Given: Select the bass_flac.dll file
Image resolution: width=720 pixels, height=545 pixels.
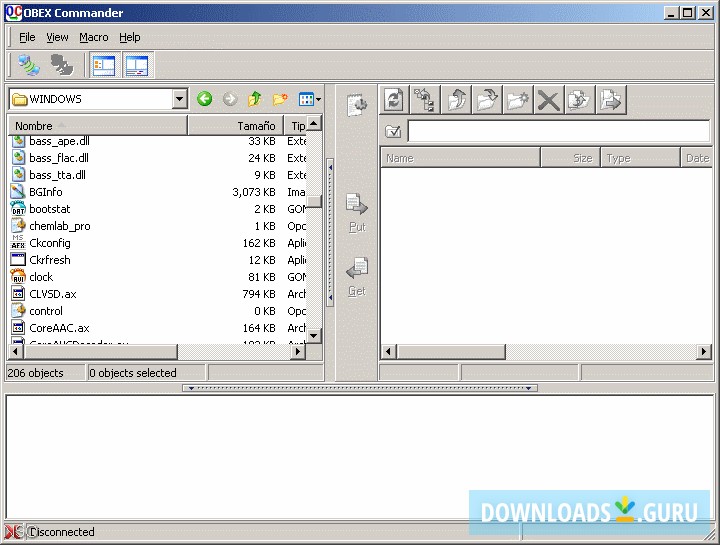Looking at the screenshot, I should [59, 158].
